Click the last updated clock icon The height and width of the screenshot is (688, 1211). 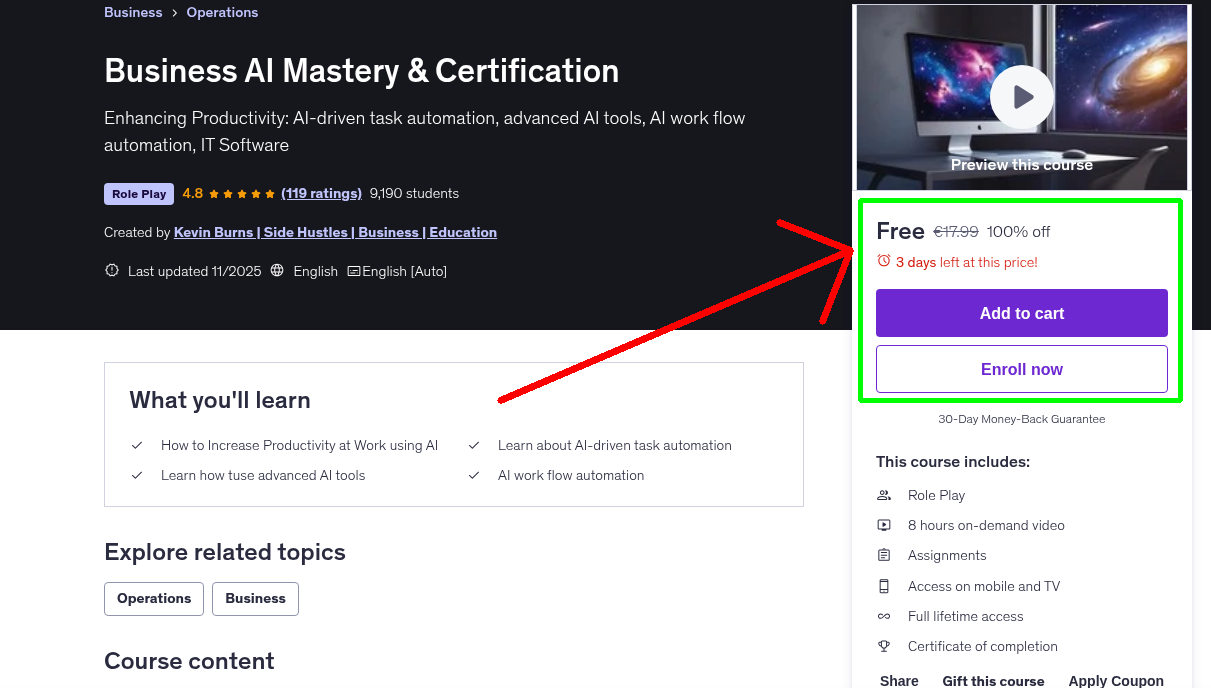111,270
